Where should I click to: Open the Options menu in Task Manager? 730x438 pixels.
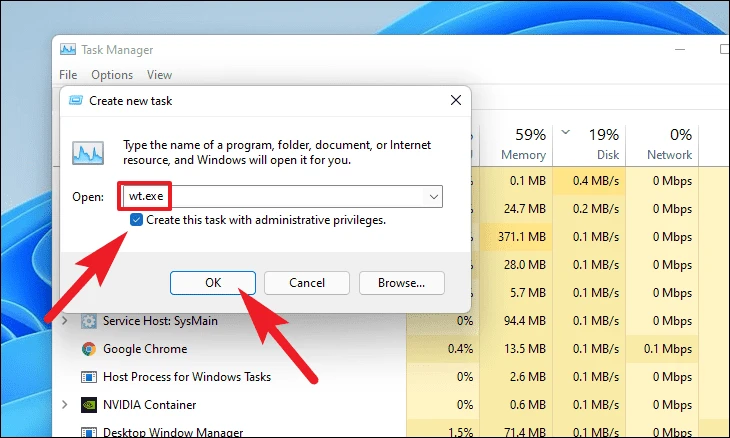tap(112, 75)
